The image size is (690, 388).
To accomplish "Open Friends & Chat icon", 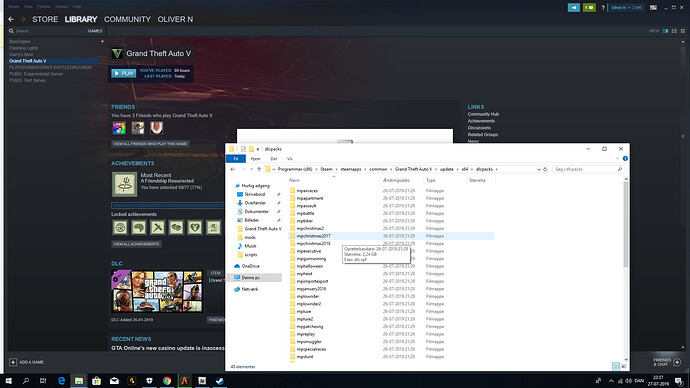I will pyautogui.click(x=677, y=362).
